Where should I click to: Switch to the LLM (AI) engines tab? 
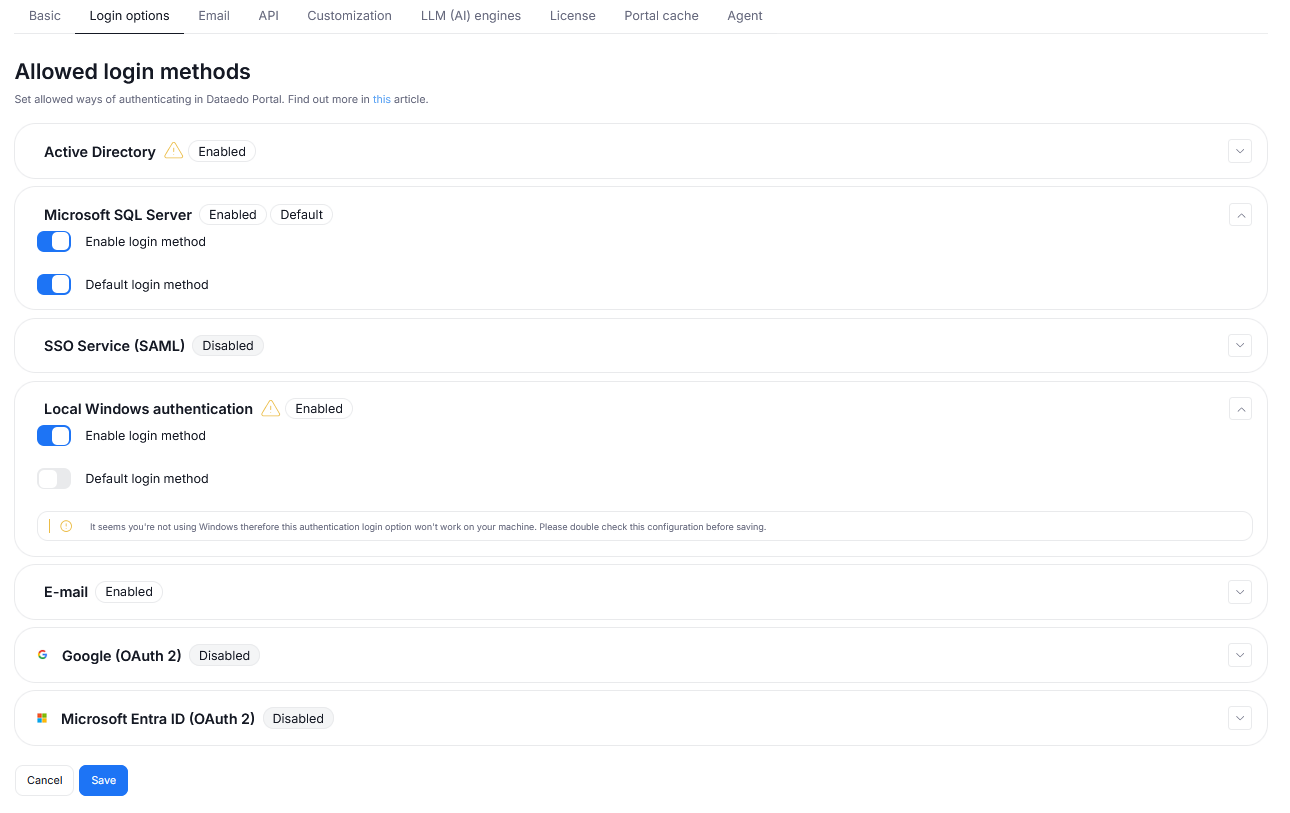pos(470,15)
